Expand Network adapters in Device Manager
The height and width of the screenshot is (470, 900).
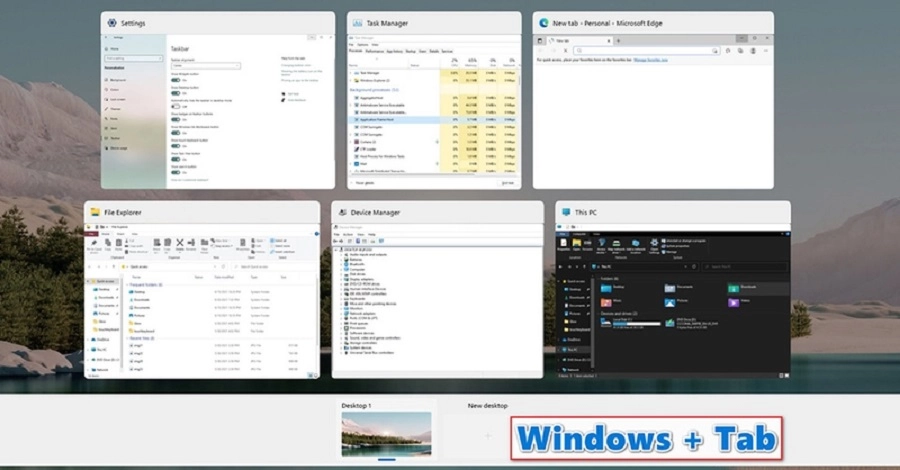tap(342, 314)
